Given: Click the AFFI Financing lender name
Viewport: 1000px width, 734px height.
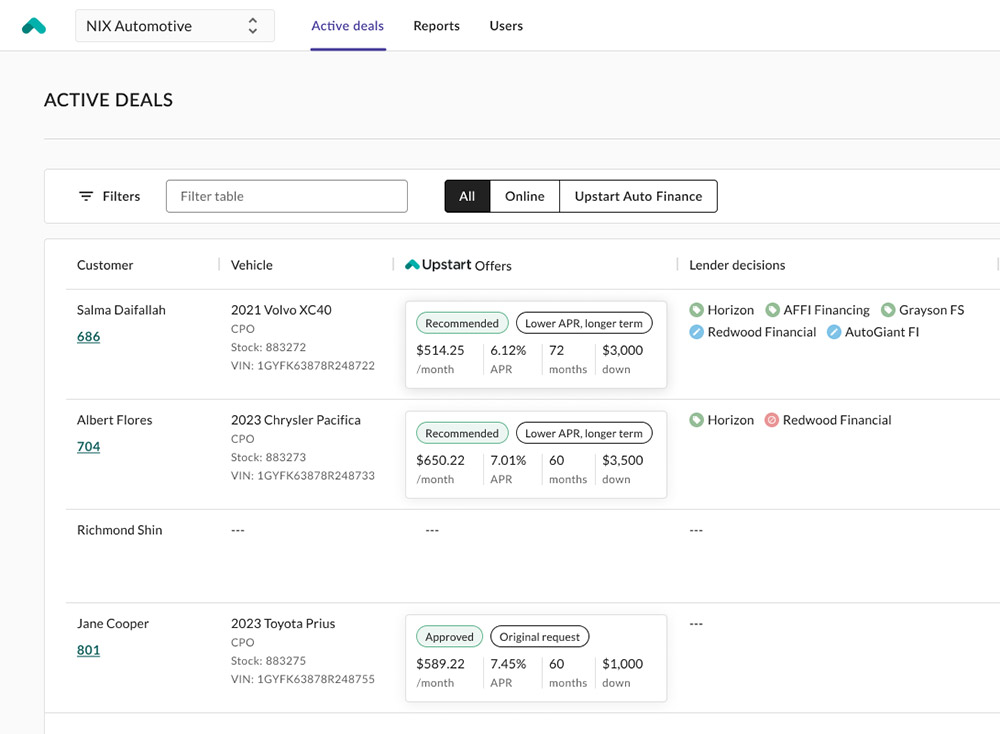Looking at the screenshot, I should tap(827, 310).
